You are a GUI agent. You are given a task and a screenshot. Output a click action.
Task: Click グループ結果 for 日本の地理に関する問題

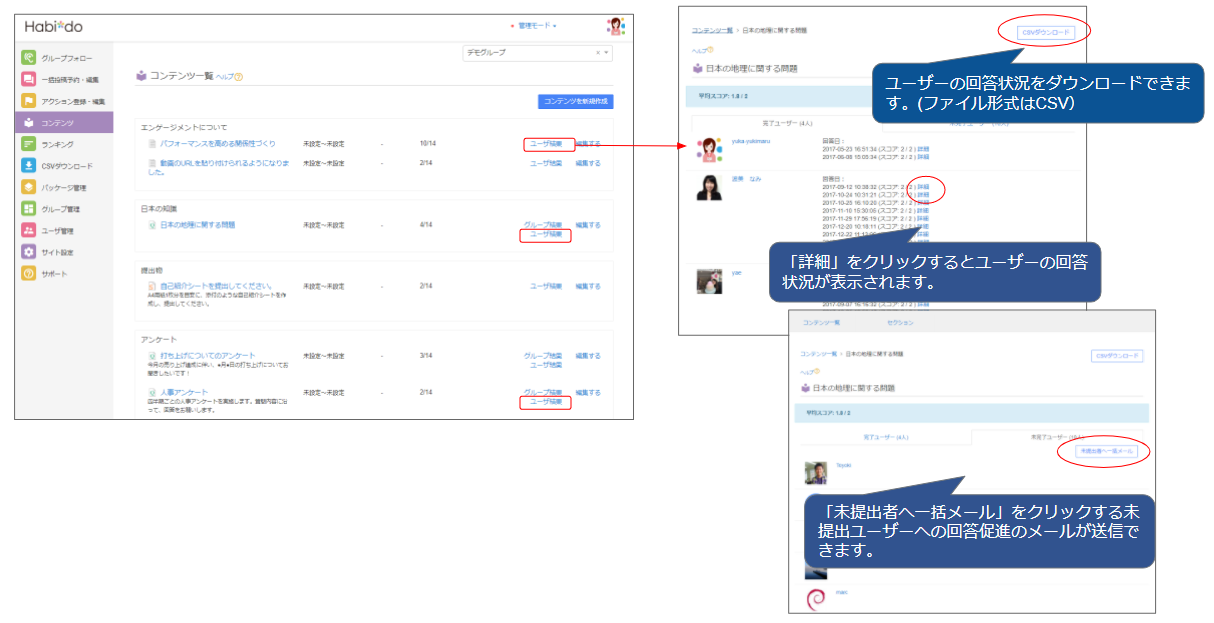tap(543, 225)
